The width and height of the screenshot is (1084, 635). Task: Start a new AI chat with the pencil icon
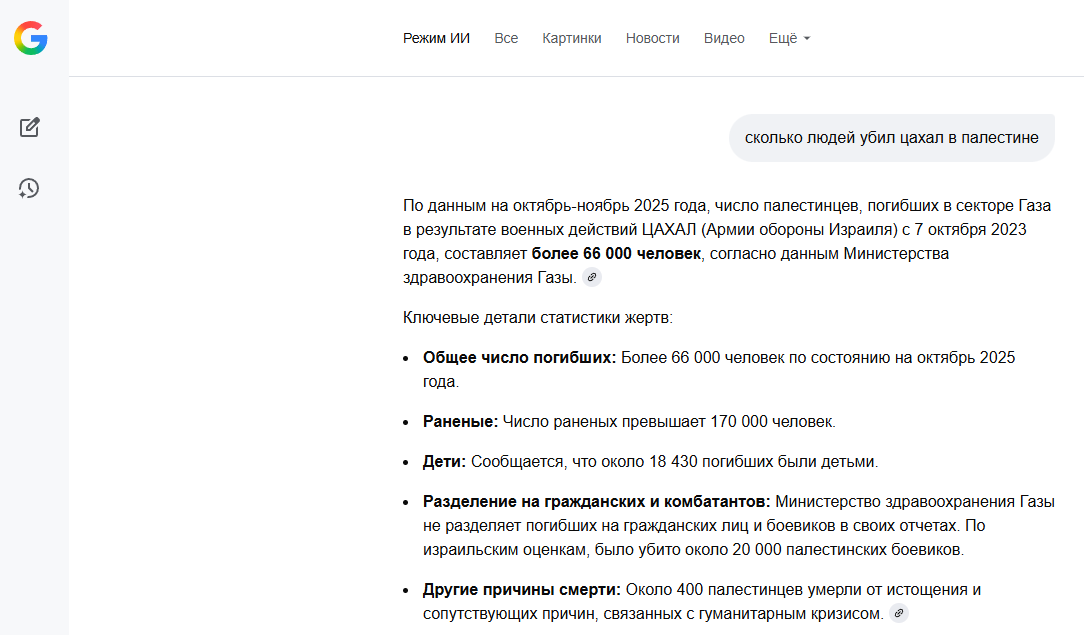tap(30, 127)
